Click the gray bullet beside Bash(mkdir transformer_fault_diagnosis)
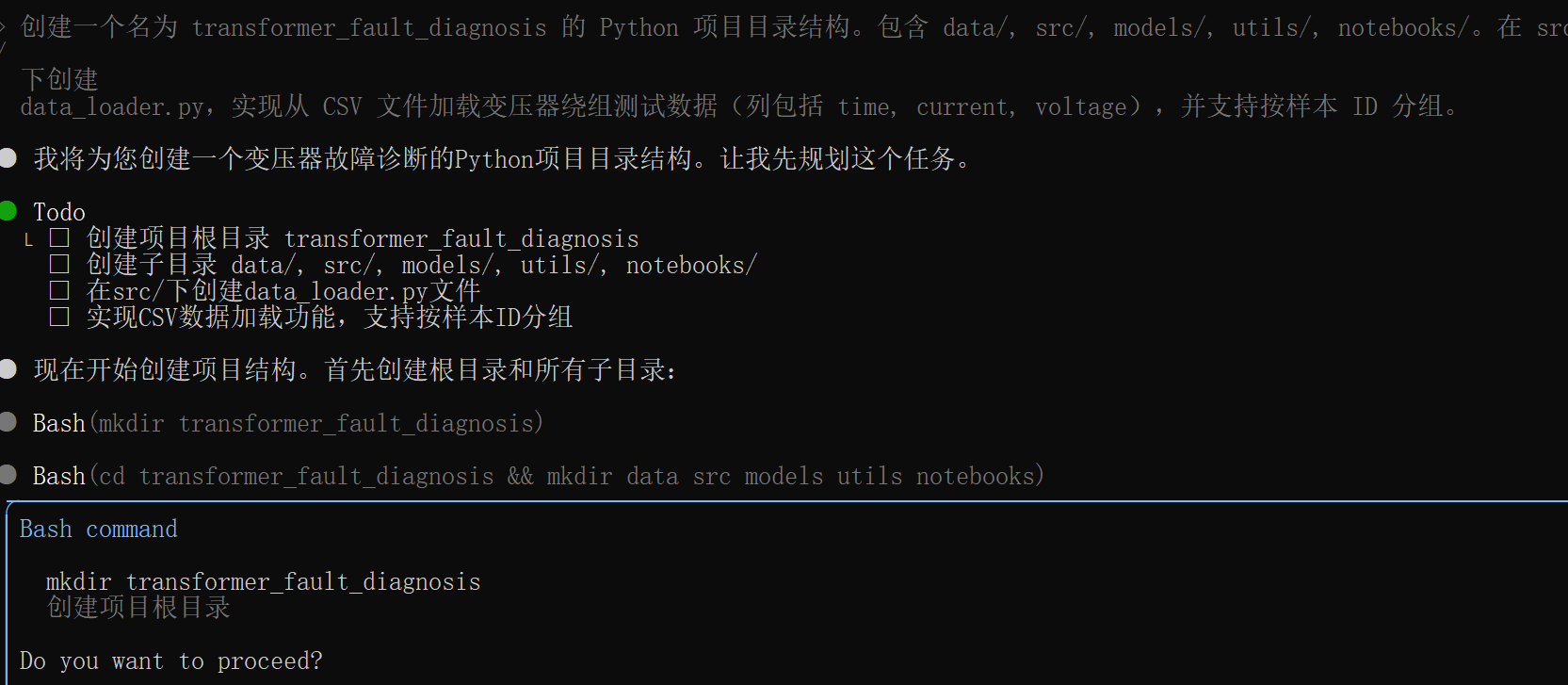 point(8,422)
